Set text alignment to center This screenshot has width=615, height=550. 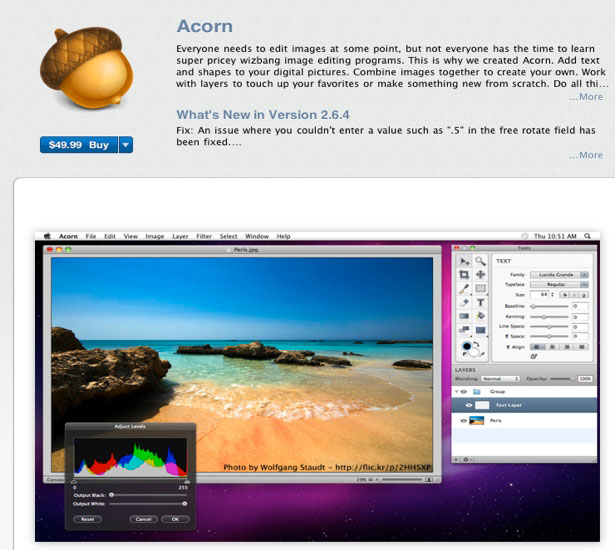(x=552, y=347)
